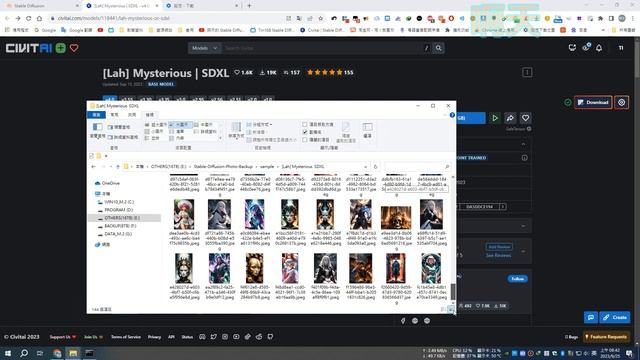The width and height of the screenshot is (640, 360).
Task: Click the Explorer up-folder arrow
Action: click(118, 167)
